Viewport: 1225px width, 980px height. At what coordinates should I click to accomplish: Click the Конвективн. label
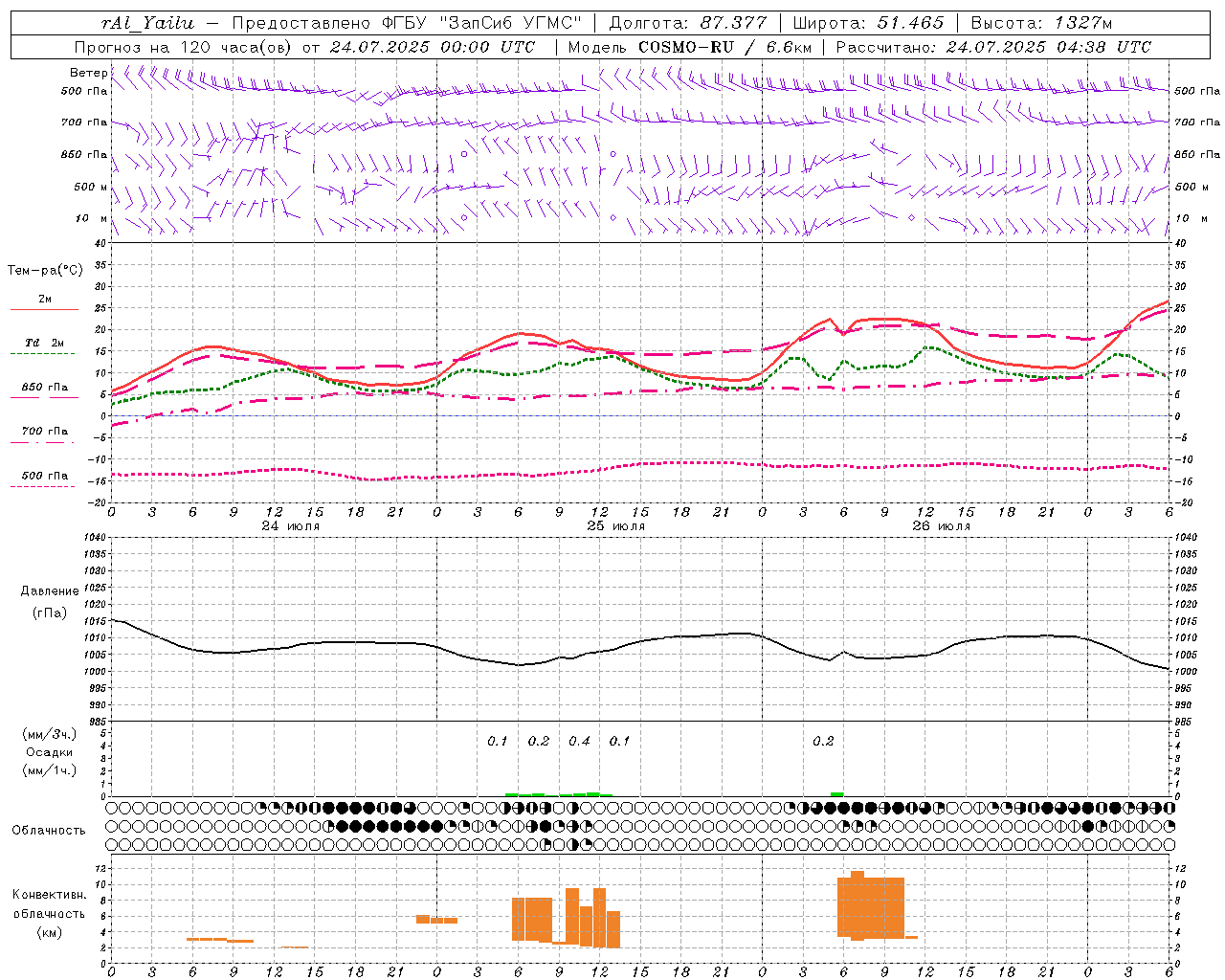pyautogui.click(x=50, y=895)
